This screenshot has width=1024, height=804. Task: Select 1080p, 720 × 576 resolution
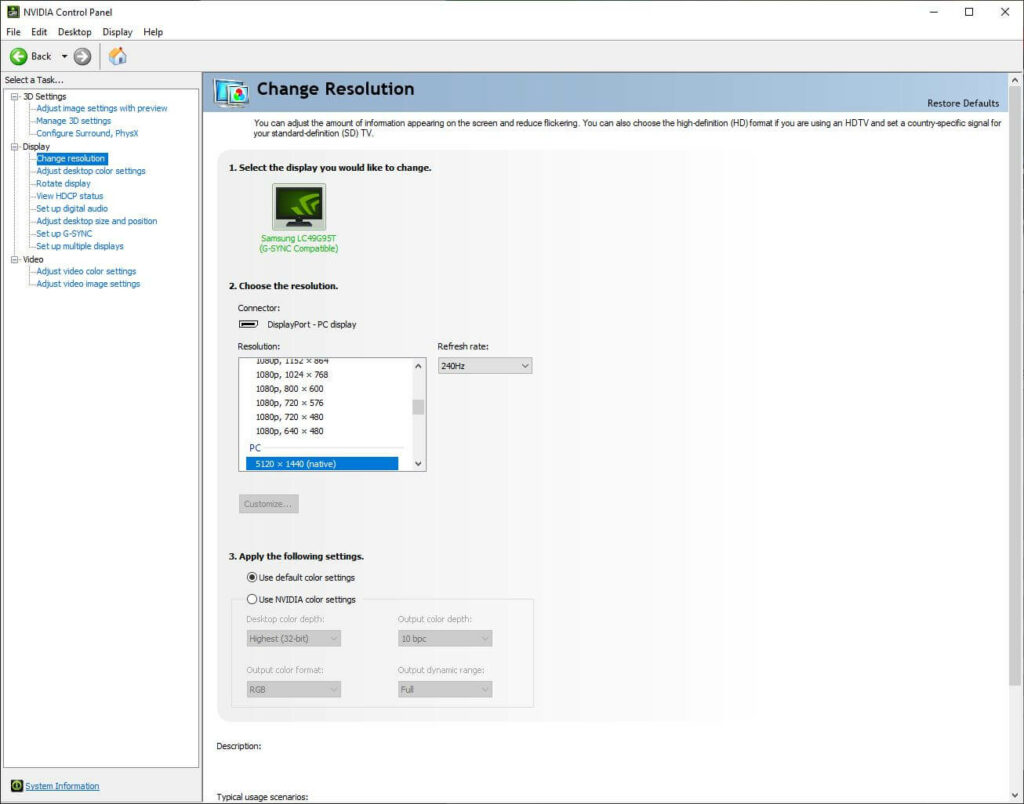point(289,403)
